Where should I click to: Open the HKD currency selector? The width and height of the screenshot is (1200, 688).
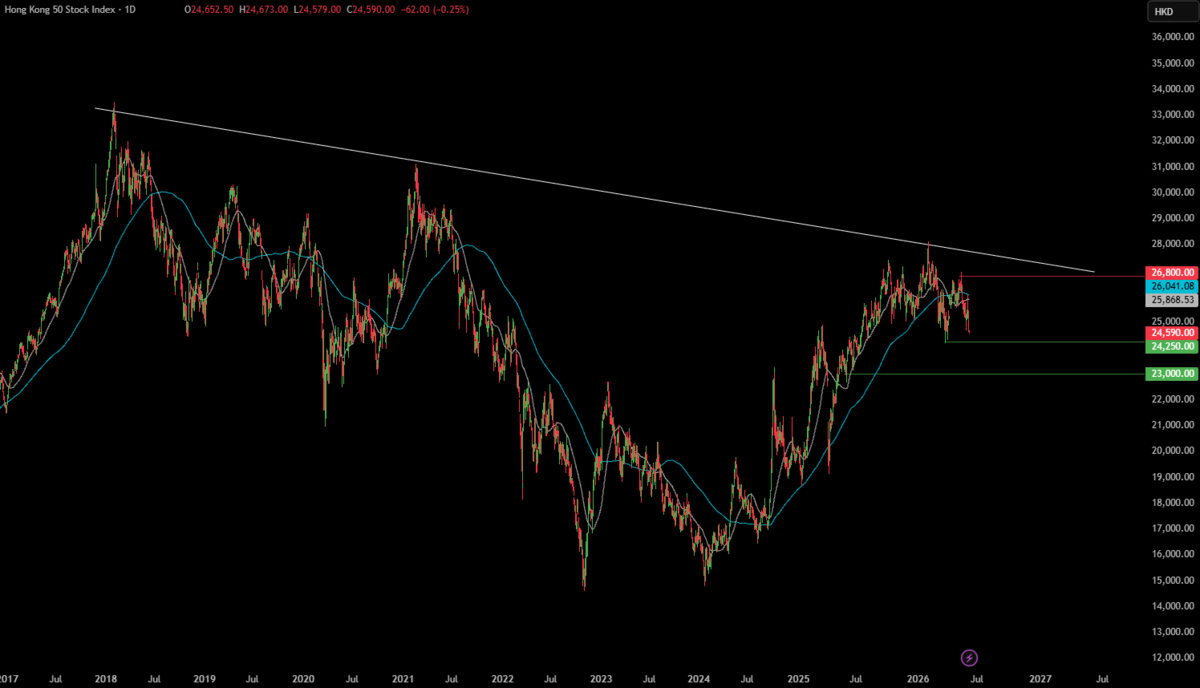point(1164,11)
